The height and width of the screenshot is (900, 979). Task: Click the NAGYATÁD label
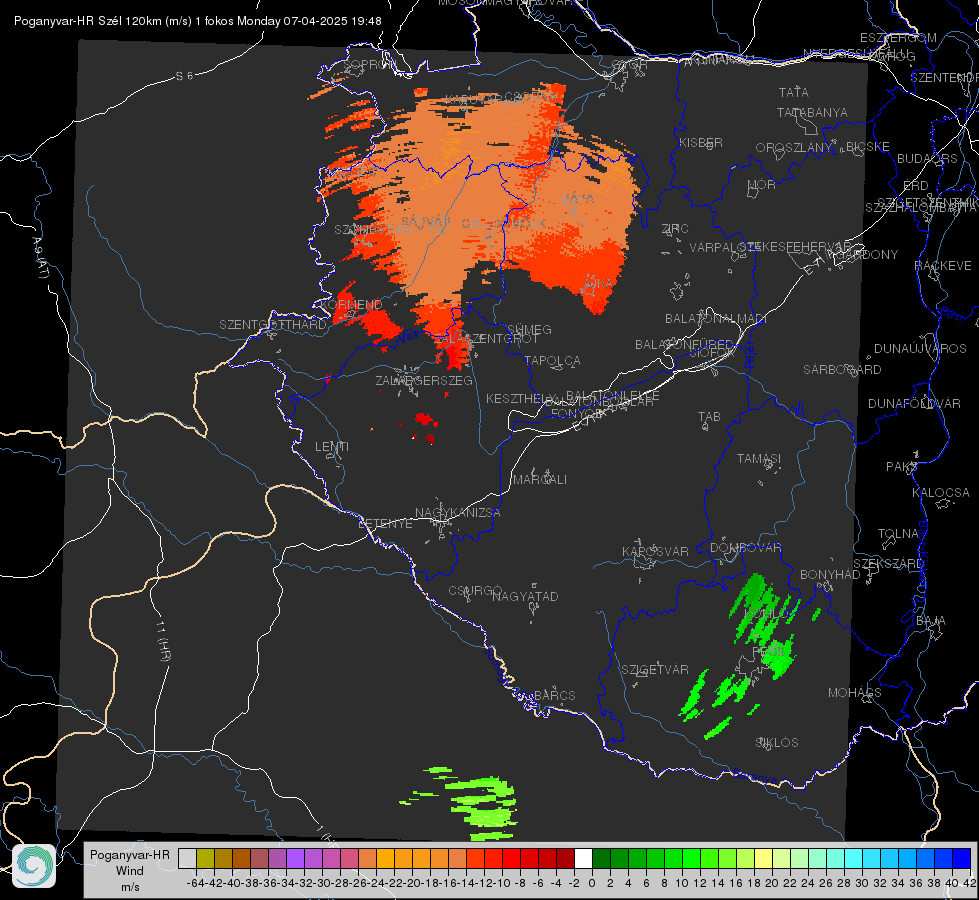[525, 596]
